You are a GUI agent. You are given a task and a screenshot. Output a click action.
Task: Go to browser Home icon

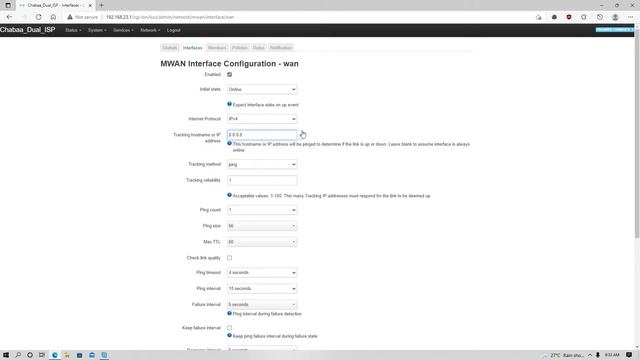[x=53, y=17]
